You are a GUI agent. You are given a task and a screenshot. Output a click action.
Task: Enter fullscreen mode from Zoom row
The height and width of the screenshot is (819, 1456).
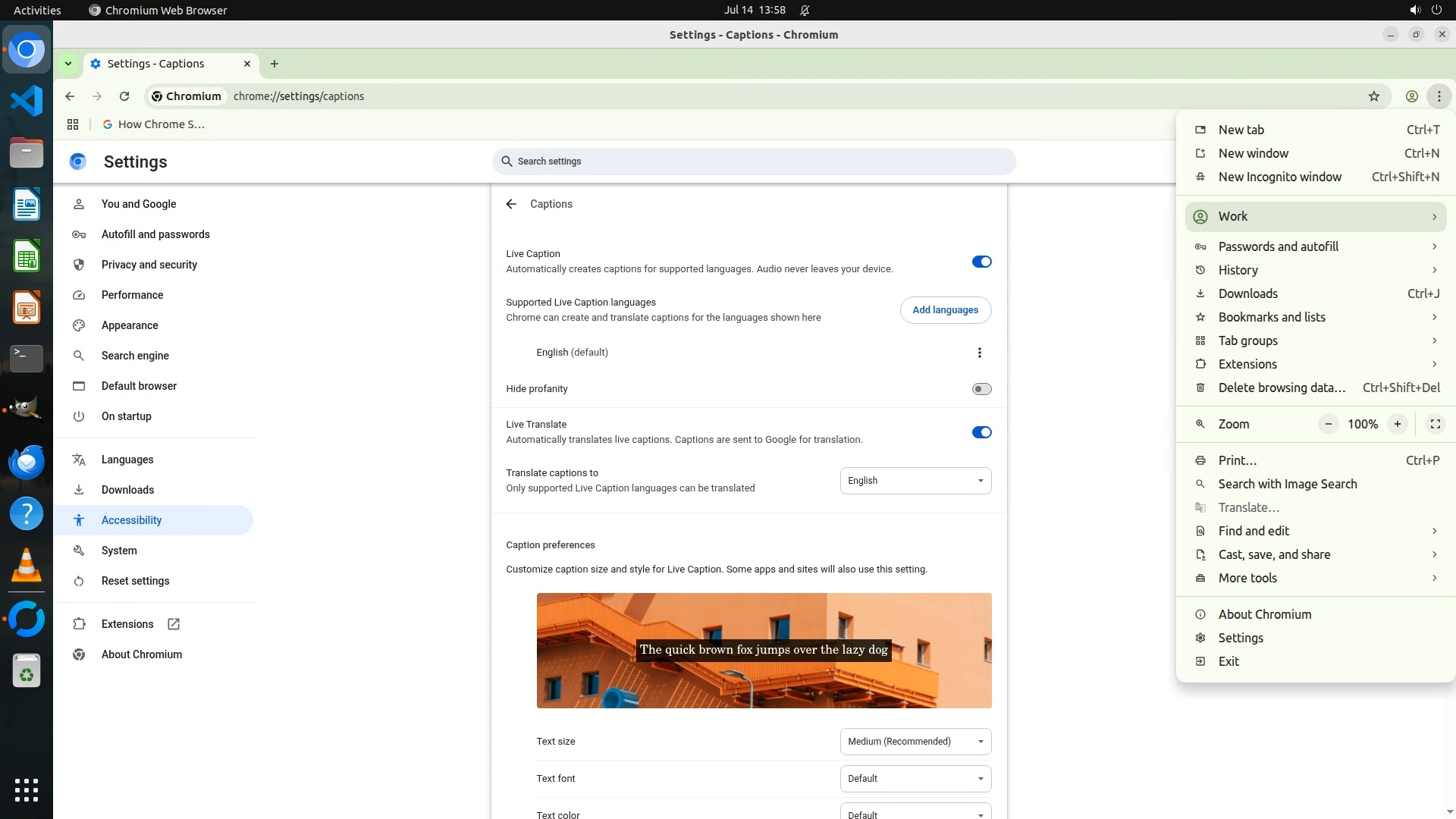[x=1435, y=424]
